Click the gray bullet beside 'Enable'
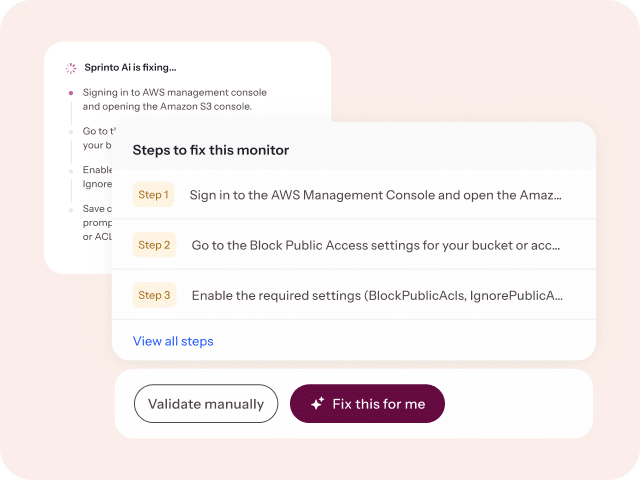 71,170
